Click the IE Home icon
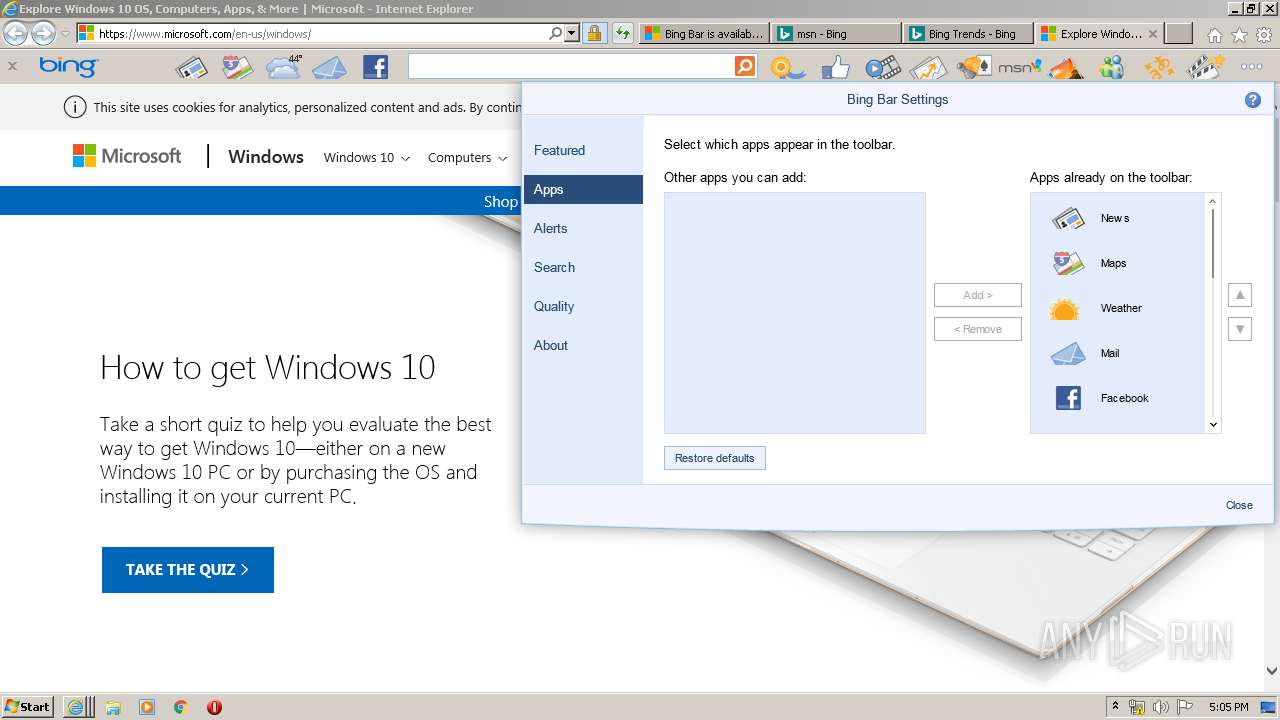The width and height of the screenshot is (1280, 720). point(1214,34)
